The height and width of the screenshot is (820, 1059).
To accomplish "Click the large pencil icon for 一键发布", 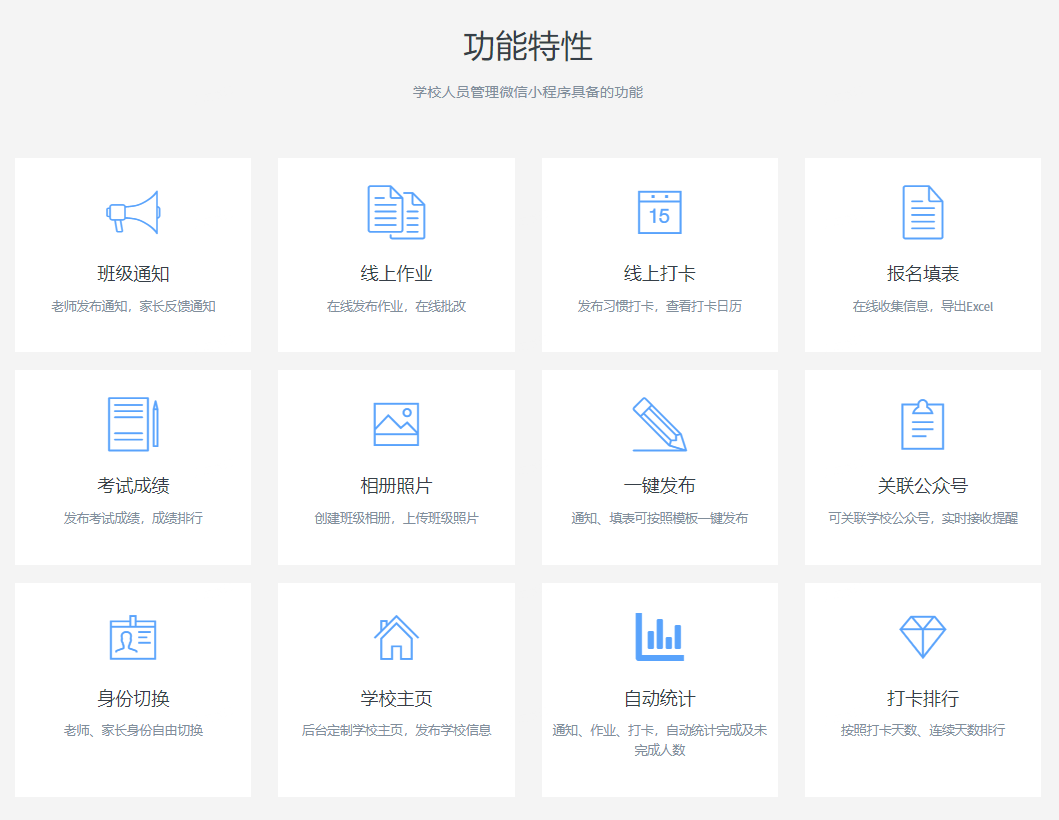I will pyautogui.click(x=659, y=424).
